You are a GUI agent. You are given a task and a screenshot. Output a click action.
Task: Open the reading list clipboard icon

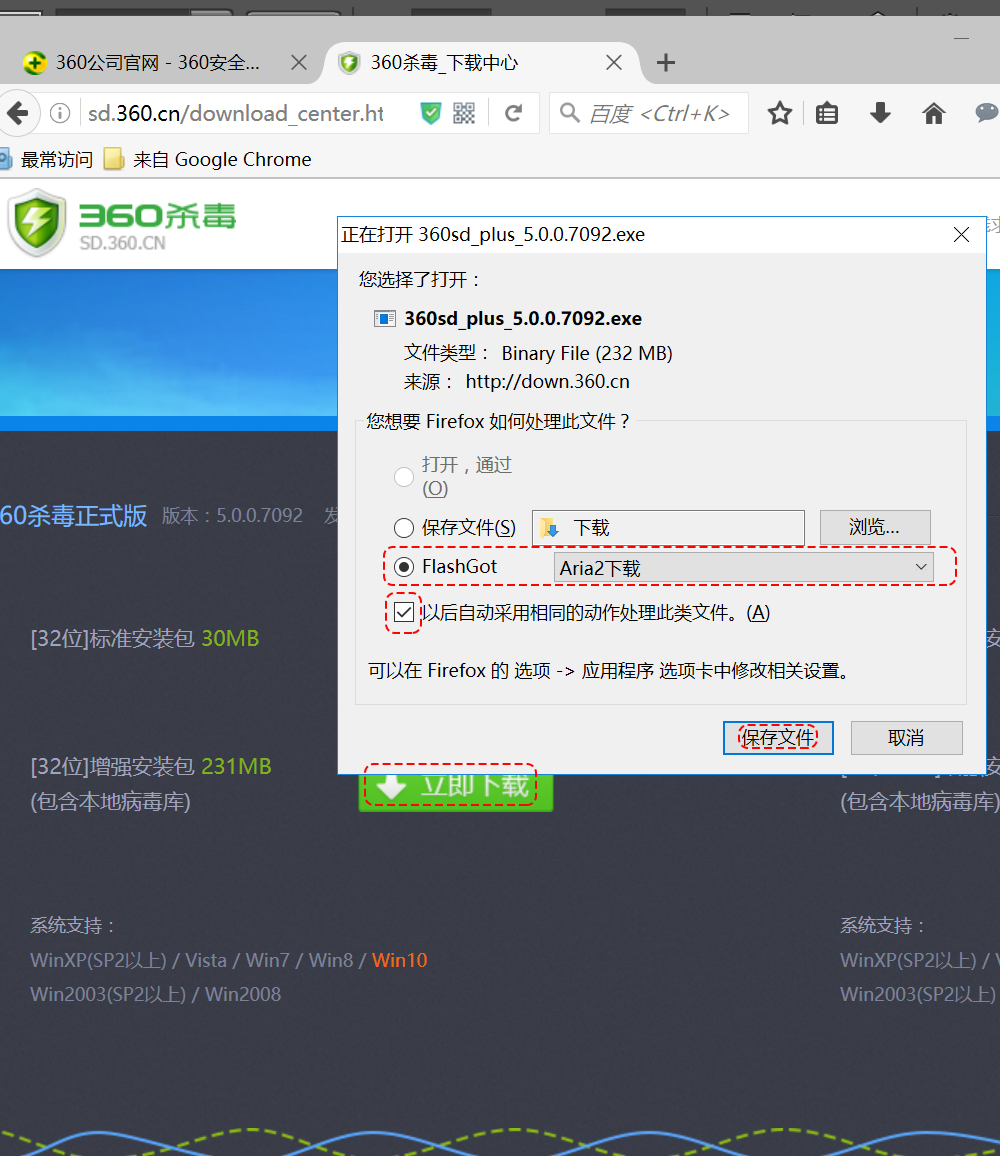pos(827,113)
